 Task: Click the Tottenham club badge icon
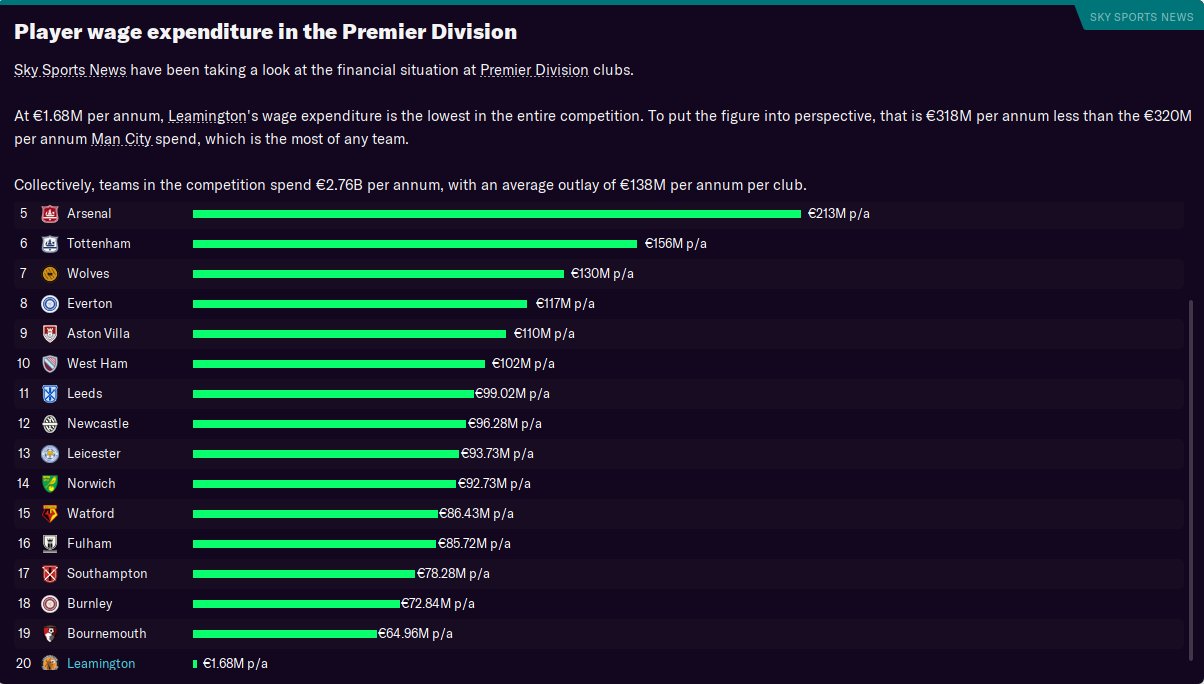[x=50, y=244]
